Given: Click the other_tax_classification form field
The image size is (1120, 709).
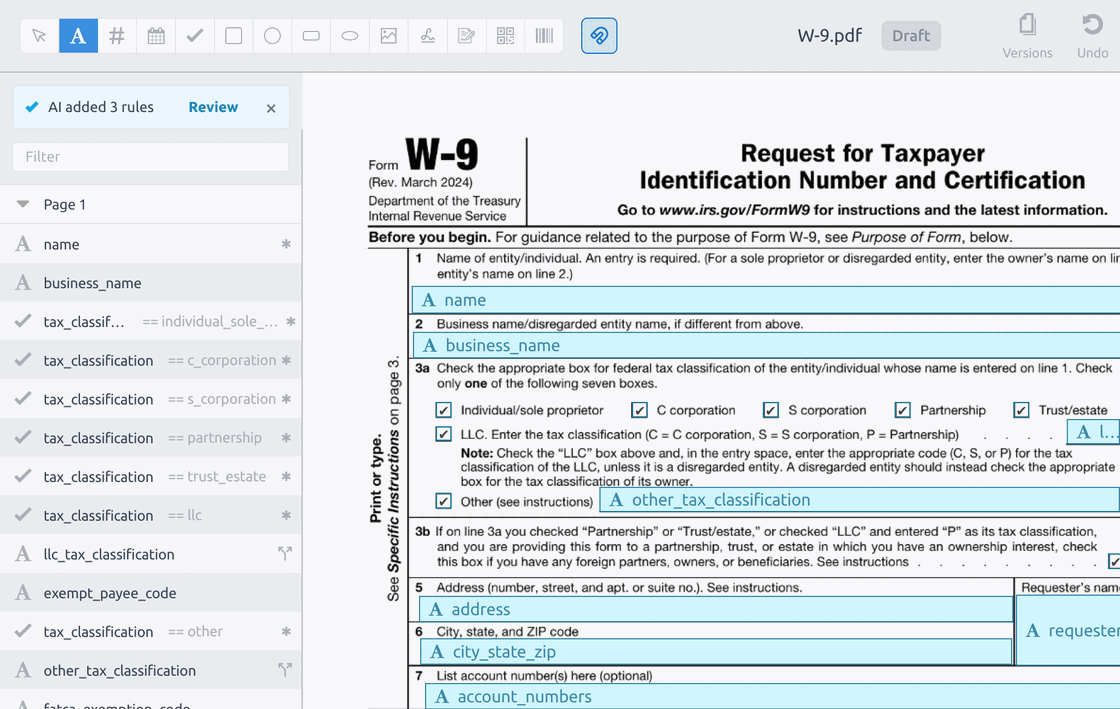Looking at the screenshot, I should [x=859, y=500].
